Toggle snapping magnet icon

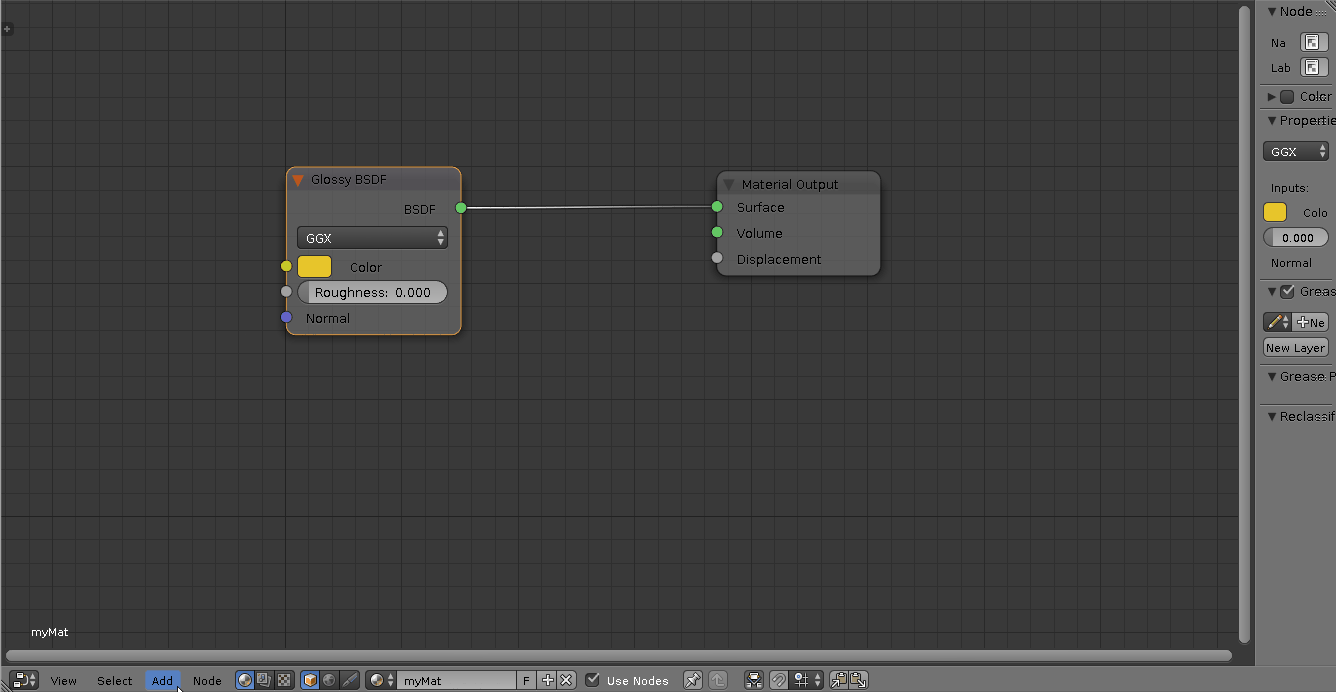[x=779, y=680]
